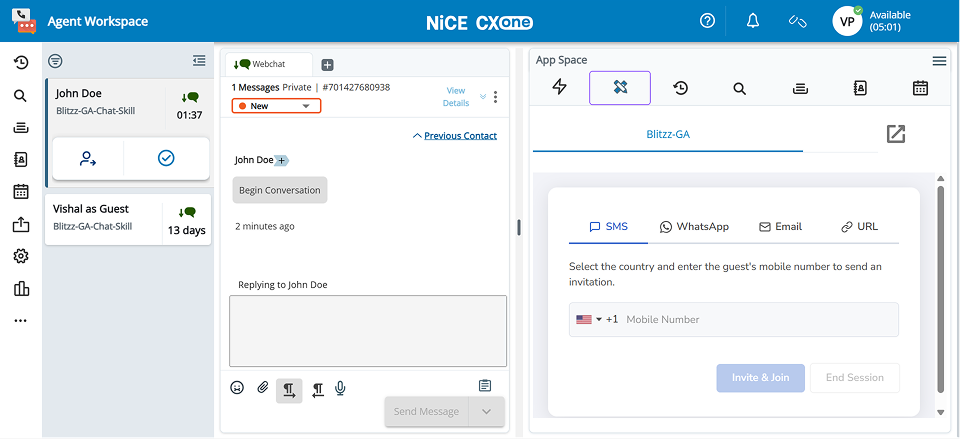Open quick replies clipboard icon
Viewport: 960px width, 439px height.
click(x=485, y=386)
